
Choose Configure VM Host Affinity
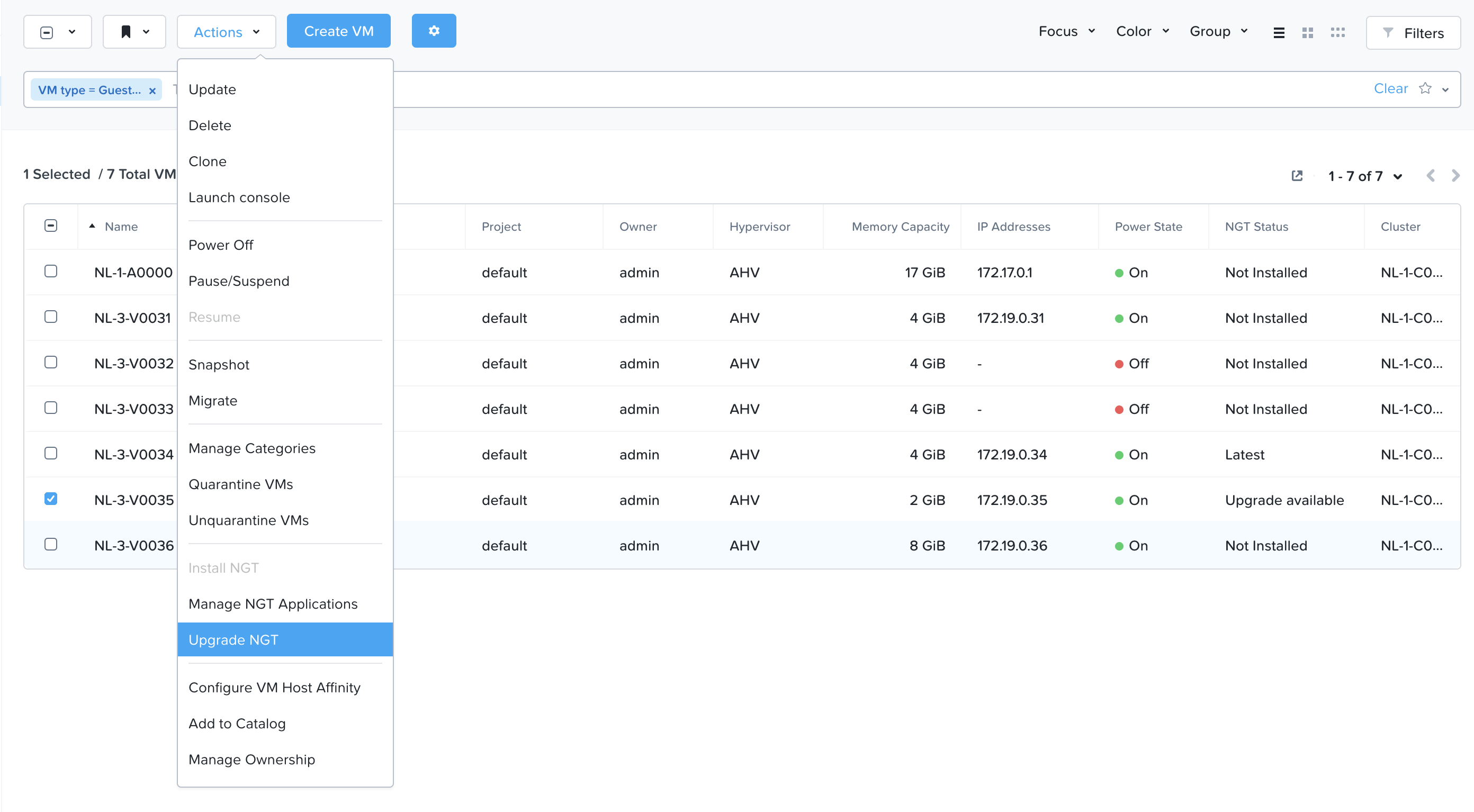(x=285, y=687)
